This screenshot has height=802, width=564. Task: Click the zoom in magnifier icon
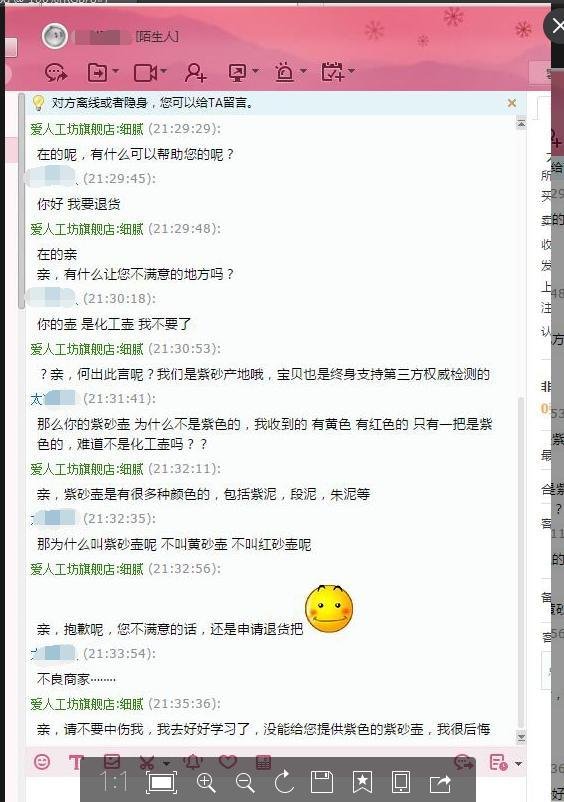pyautogui.click(x=206, y=783)
